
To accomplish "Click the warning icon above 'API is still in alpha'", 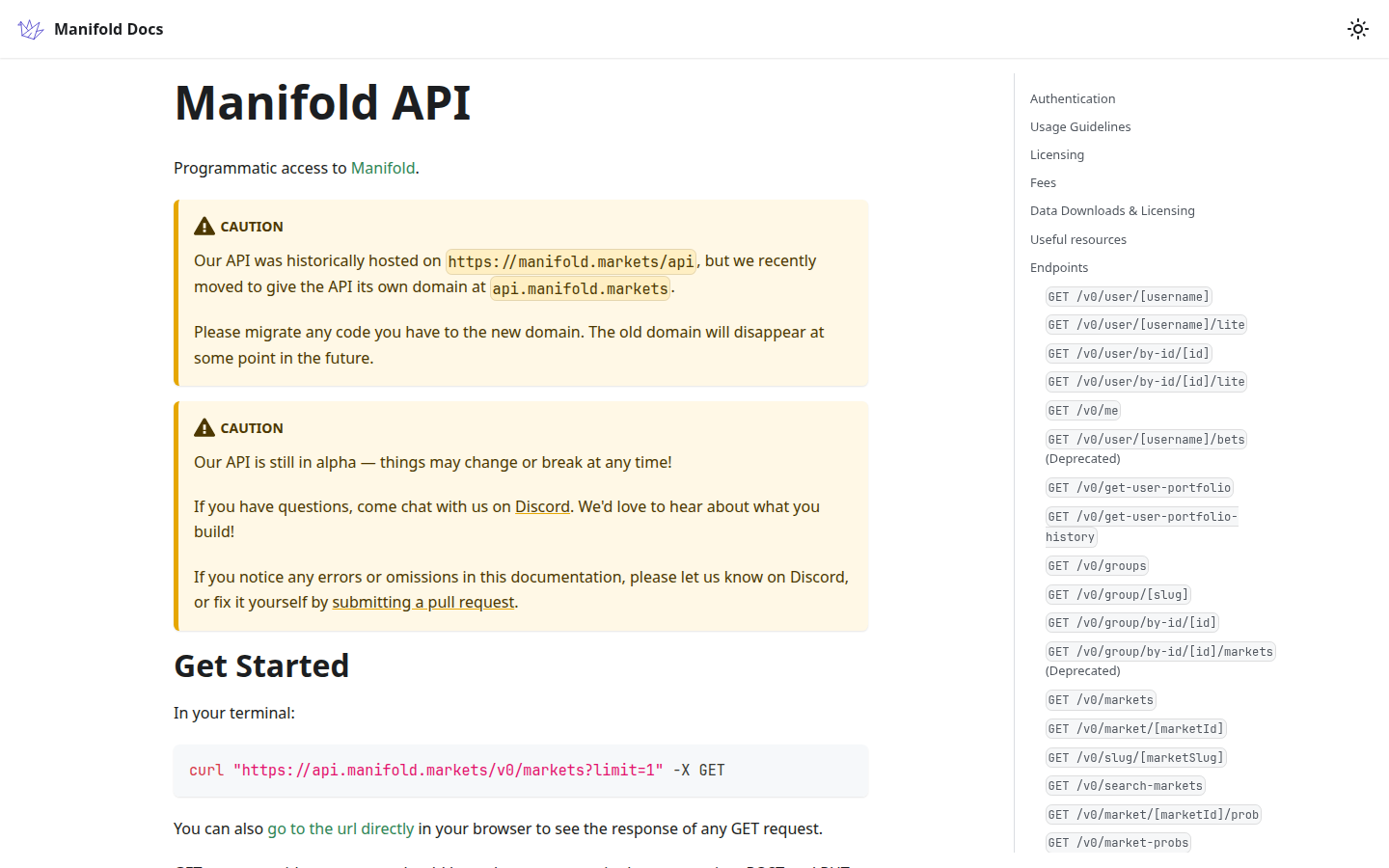I will [204, 427].
